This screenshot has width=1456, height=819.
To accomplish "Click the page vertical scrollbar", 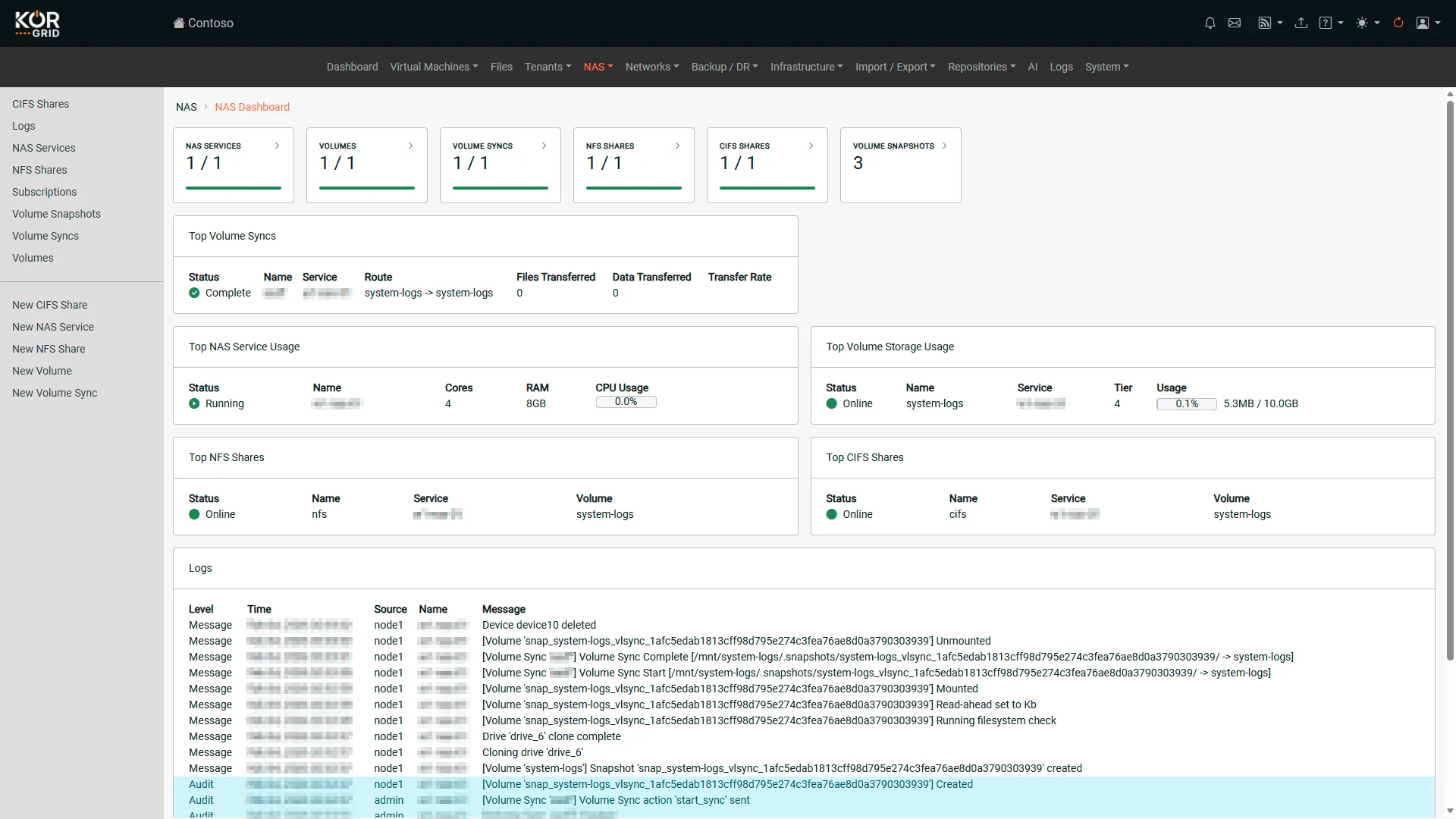I will pyautogui.click(x=1450, y=379).
